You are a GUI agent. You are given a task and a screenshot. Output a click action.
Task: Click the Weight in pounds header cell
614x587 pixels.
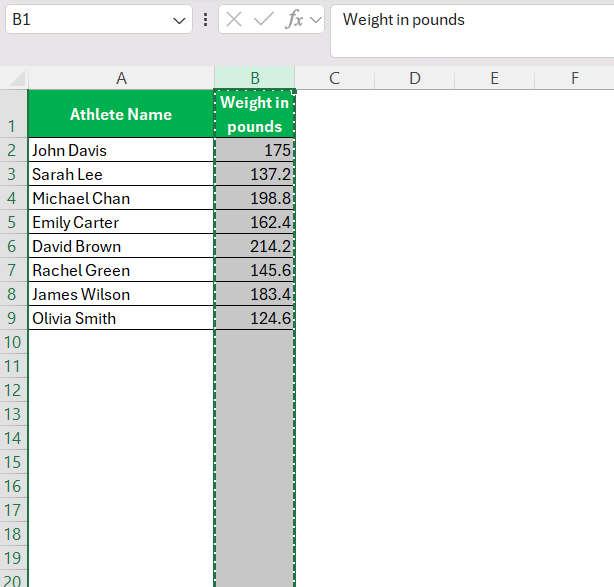(x=255, y=114)
